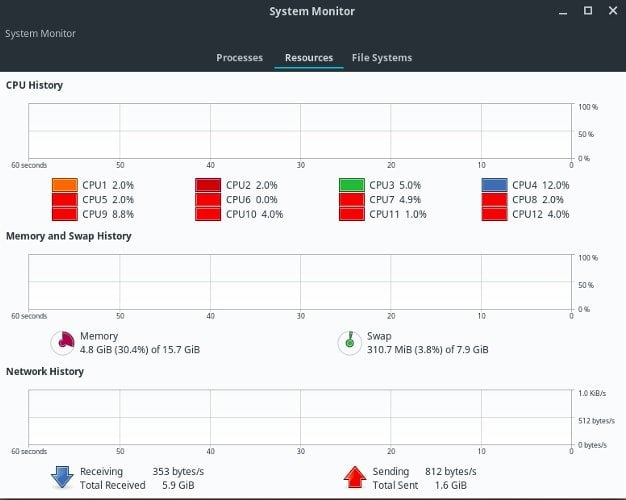The width and height of the screenshot is (626, 500).
Task: Change the CPU5 color swatch
Action: pos(65,199)
